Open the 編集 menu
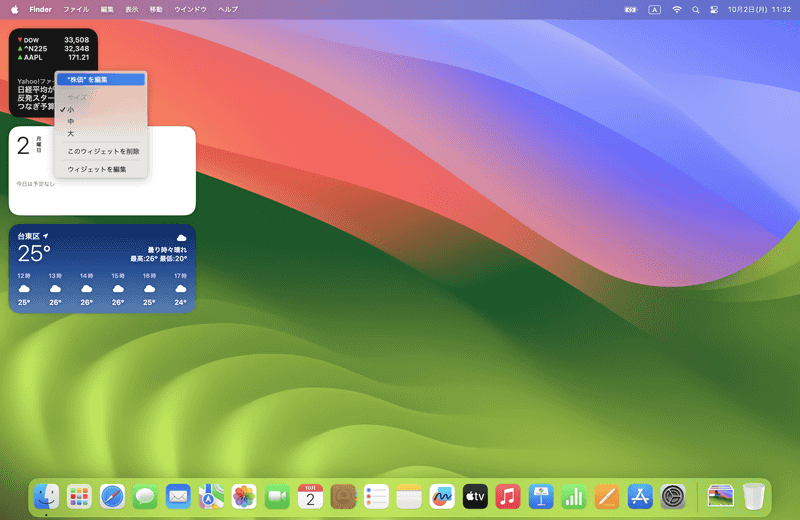 107,9
